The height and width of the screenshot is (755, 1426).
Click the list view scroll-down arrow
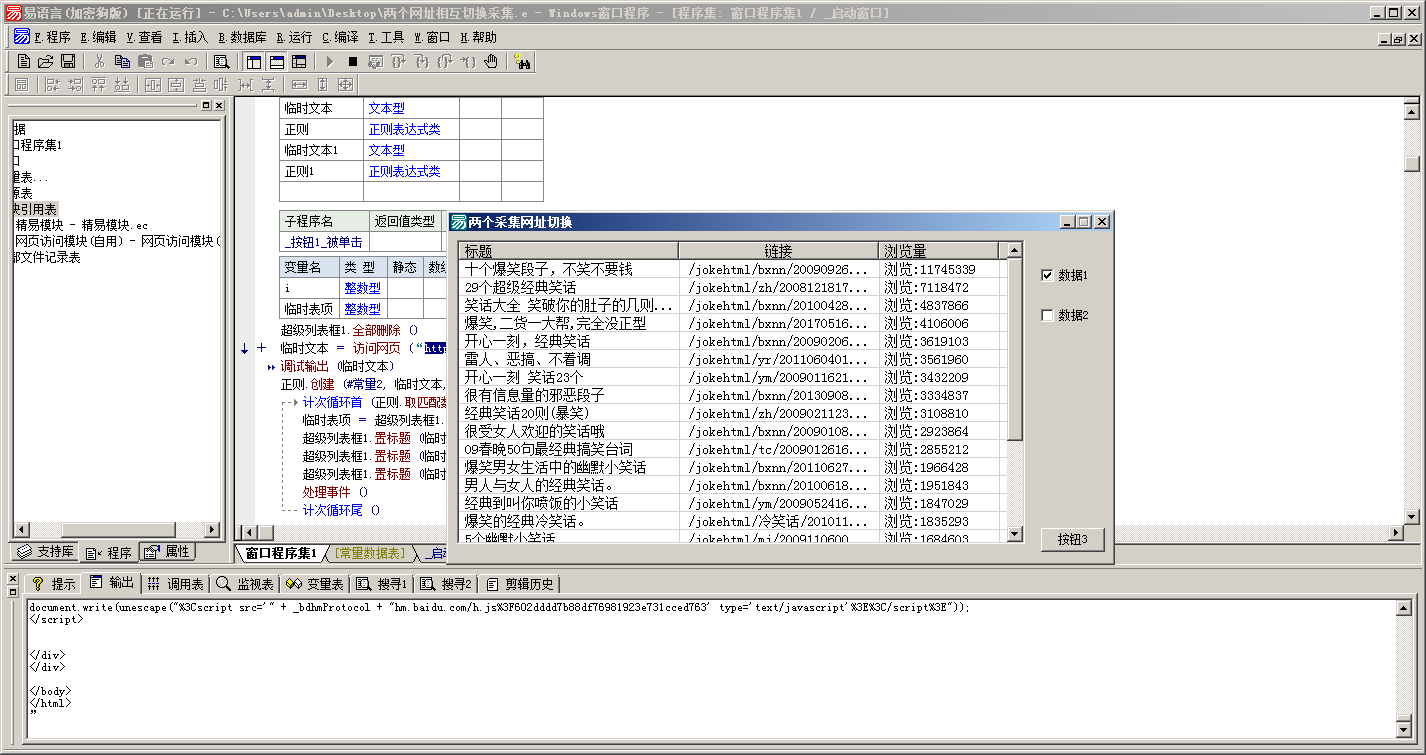click(x=1014, y=535)
